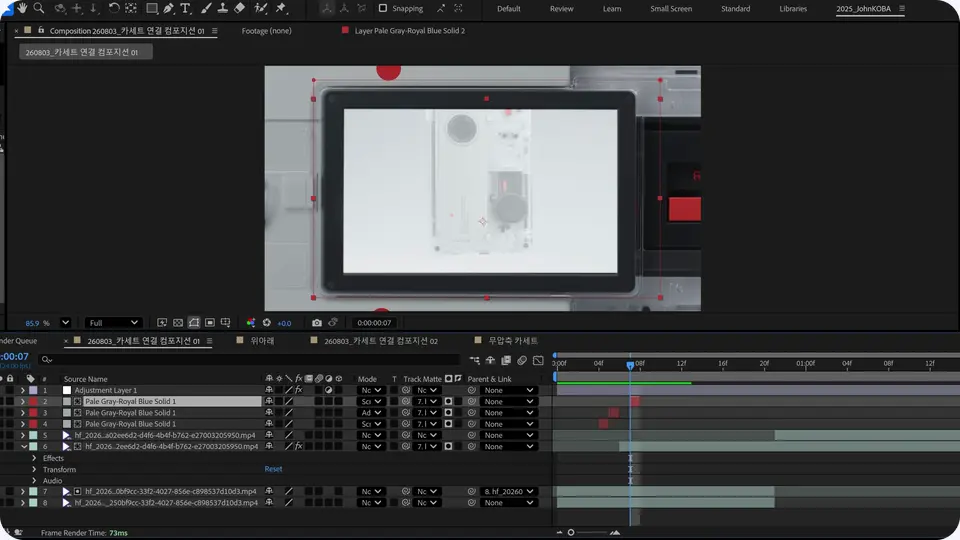The image size is (960, 540).
Task: Select the Type tool
Action: (x=186, y=8)
